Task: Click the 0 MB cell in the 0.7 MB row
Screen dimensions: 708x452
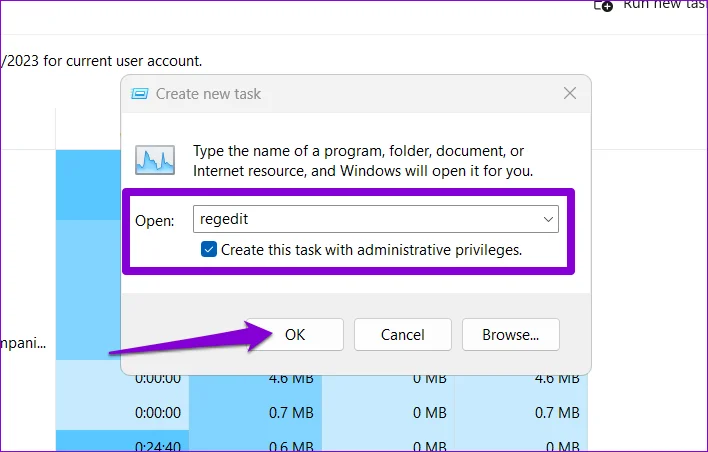Action: coord(429,413)
